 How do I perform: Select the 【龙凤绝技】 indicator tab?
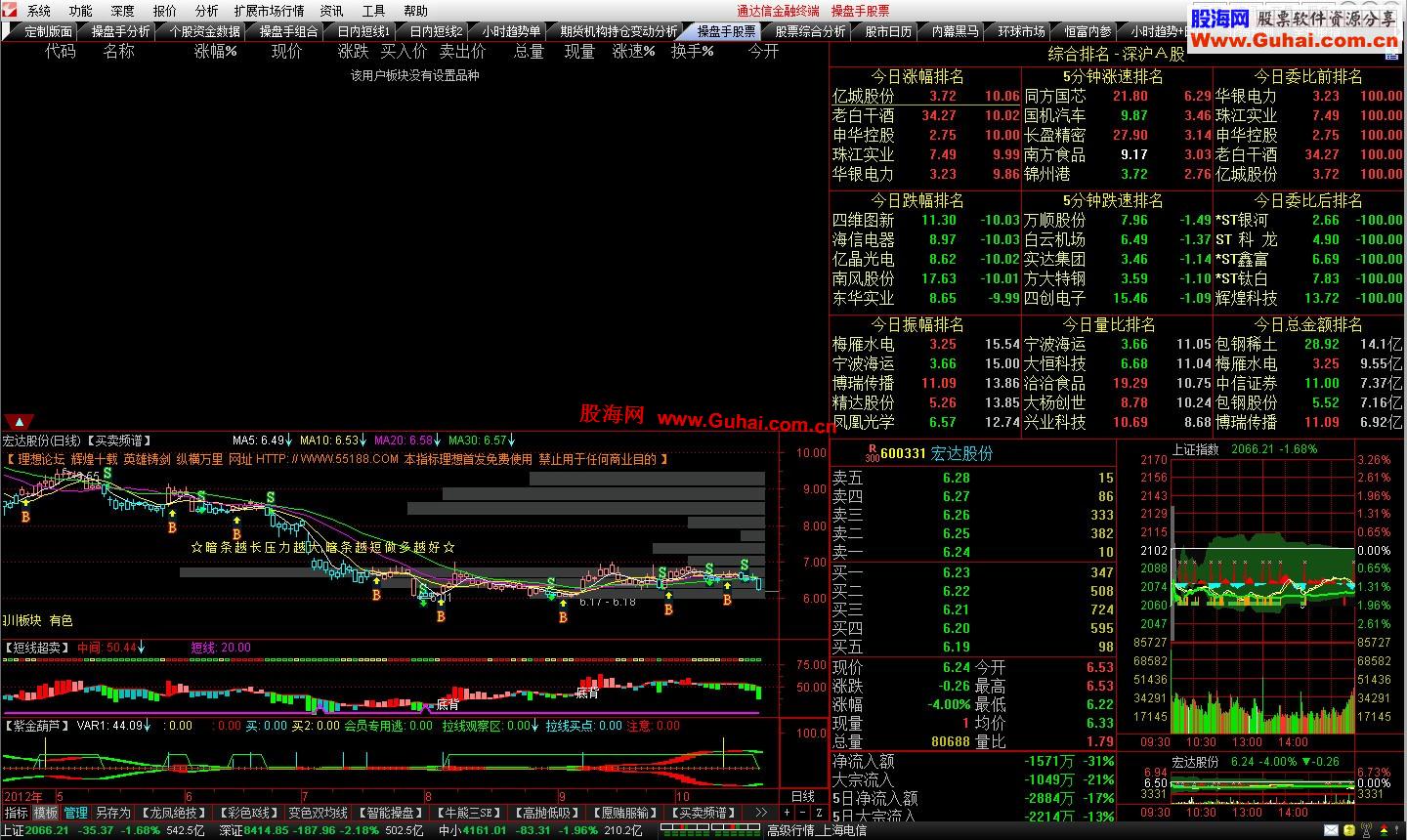[x=173, y=813]
